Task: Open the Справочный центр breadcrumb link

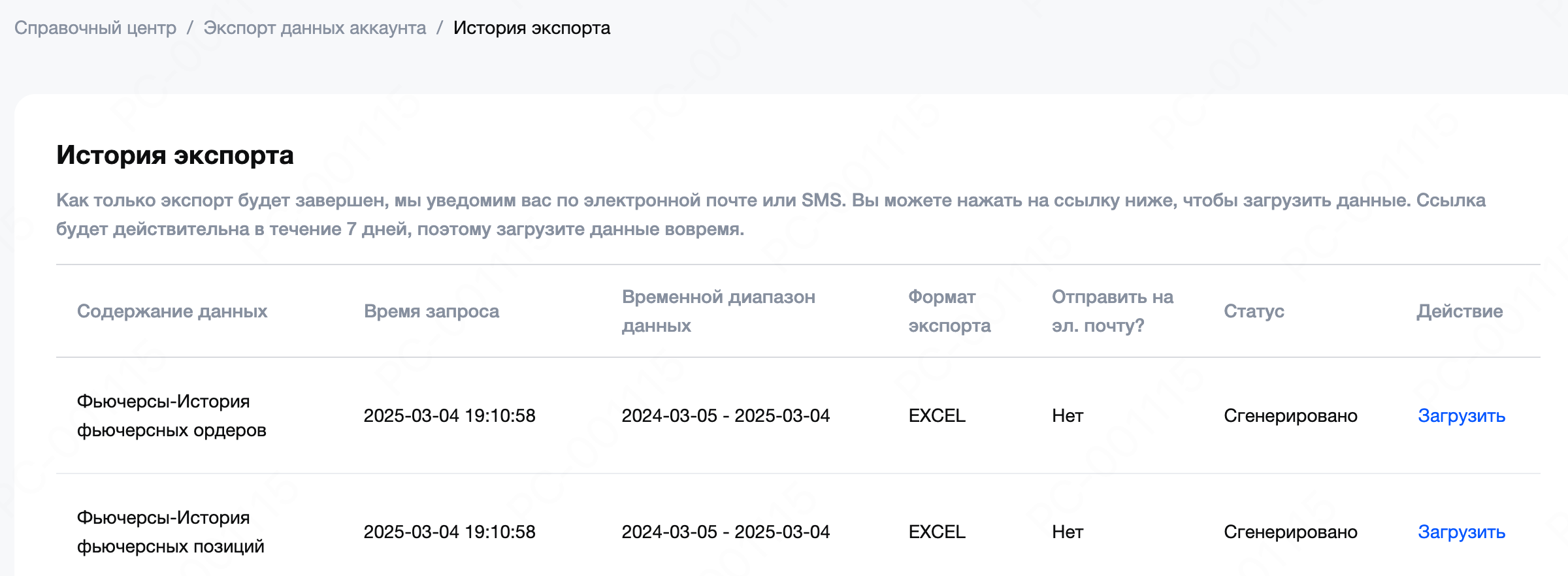Action: click(95, 28)
